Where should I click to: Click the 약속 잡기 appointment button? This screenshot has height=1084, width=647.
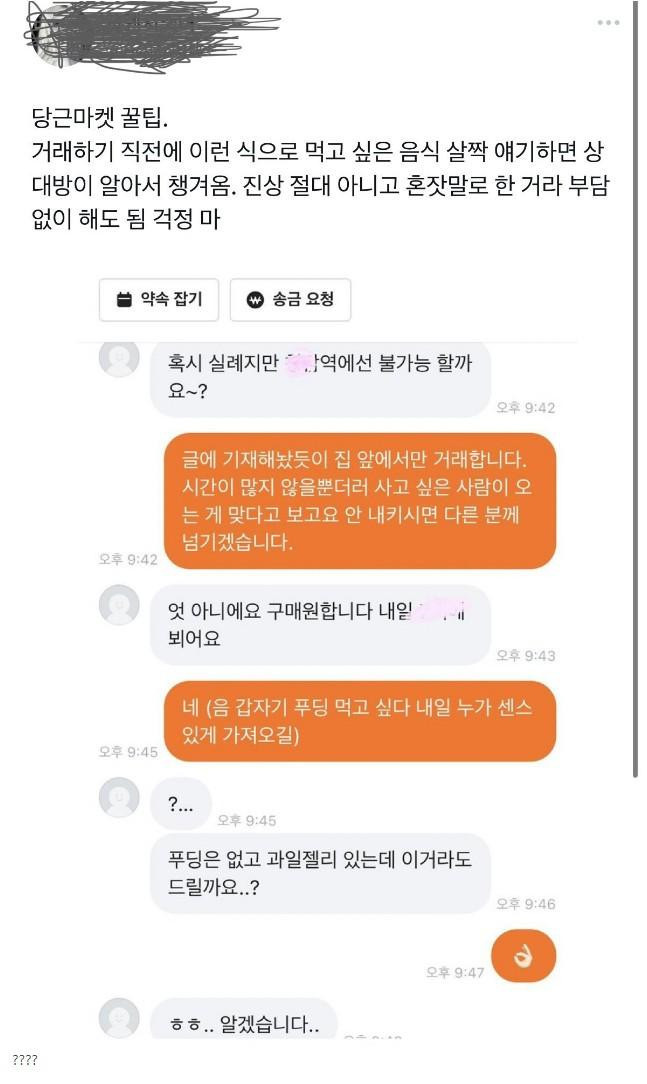[x=159, y=299]
